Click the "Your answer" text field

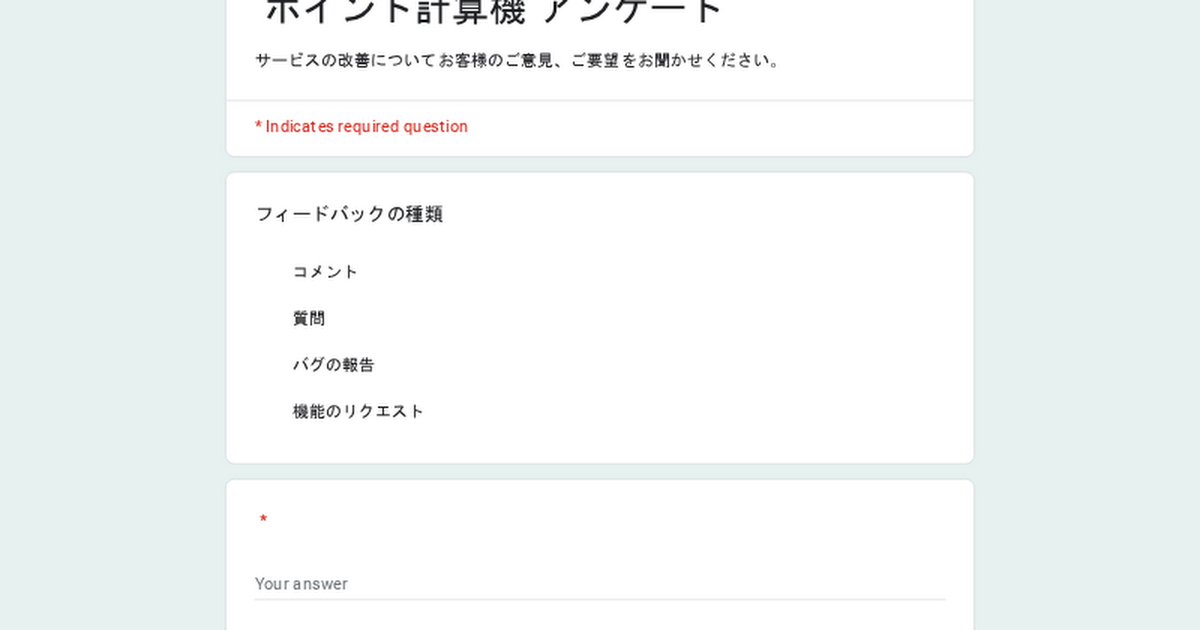(x=600, y=583)
